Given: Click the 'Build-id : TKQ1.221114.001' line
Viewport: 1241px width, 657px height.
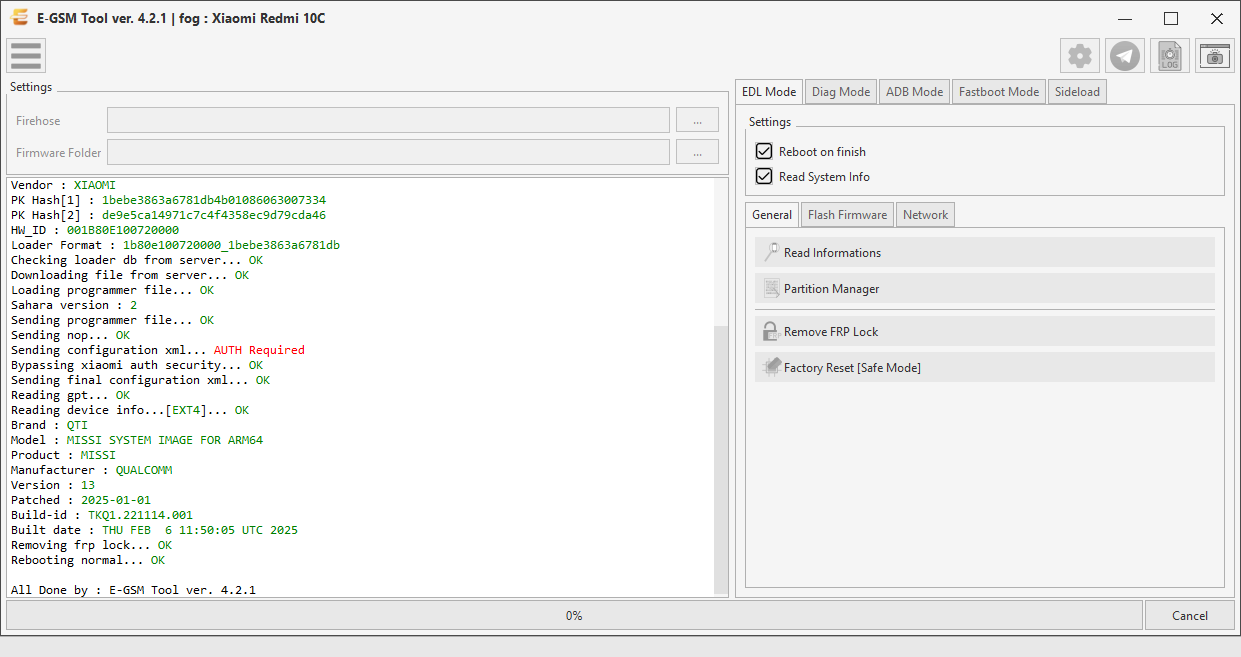Looking at the screenshot, I should pyautogui.click(x=102, y=515).
